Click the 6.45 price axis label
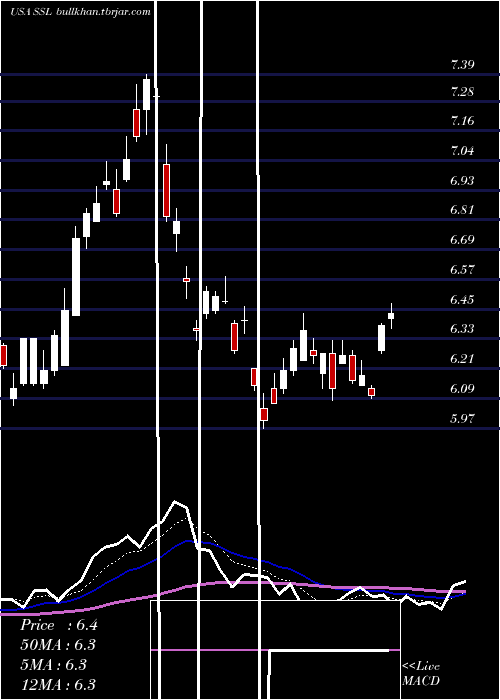 click(x=462, y=300)
